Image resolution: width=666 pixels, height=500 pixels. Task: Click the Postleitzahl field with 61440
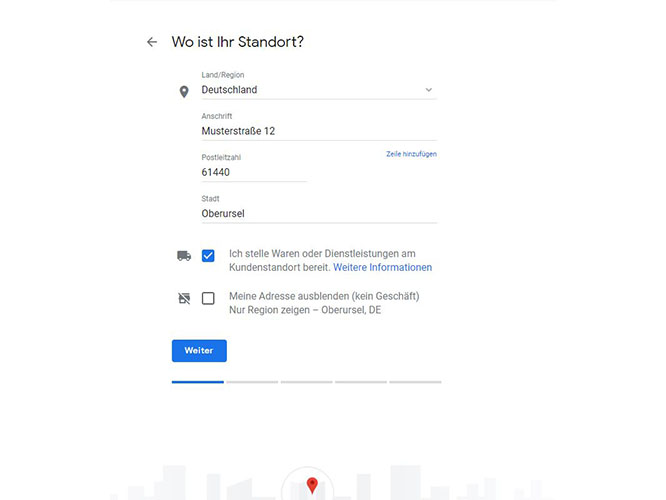pyautogui.click(x=254, y=172)
